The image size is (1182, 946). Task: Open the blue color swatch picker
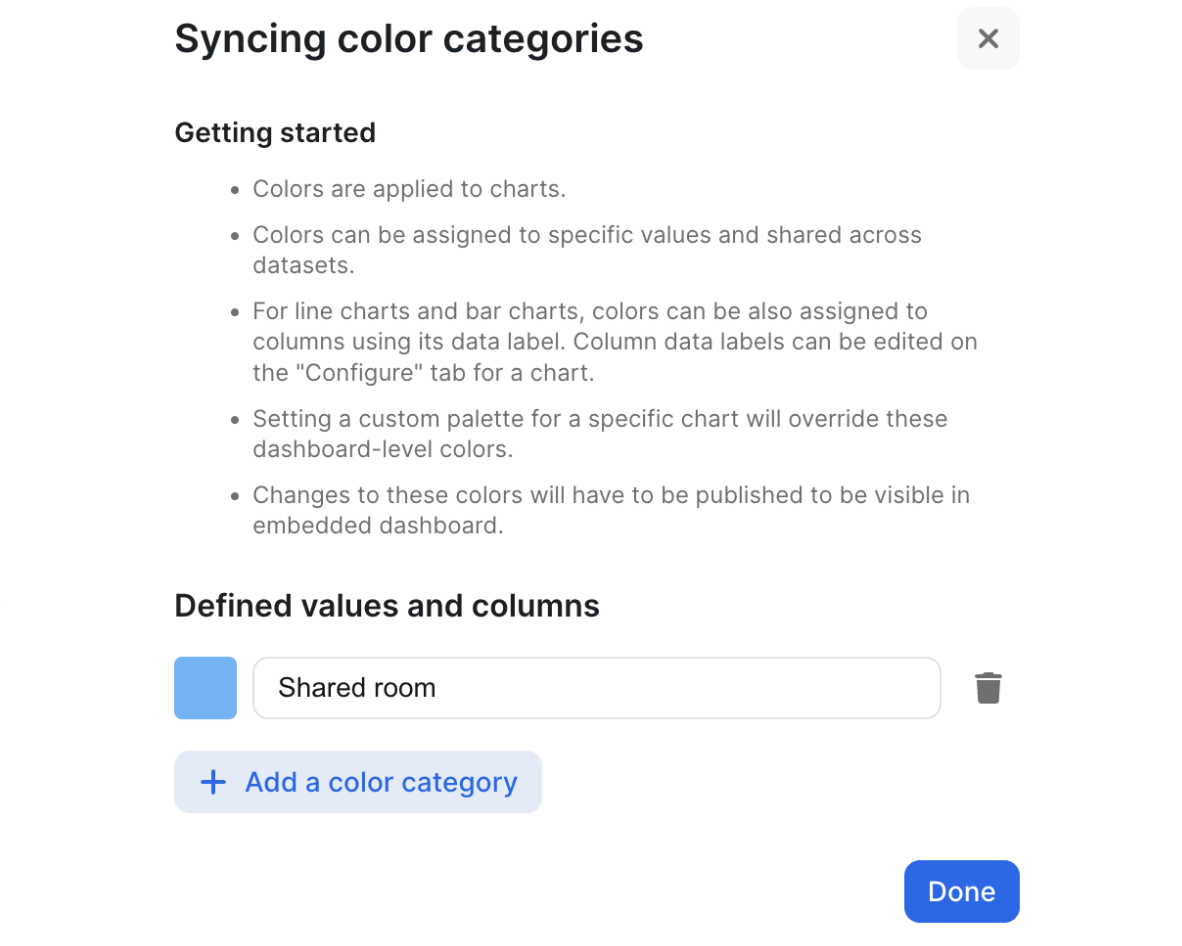tap(205, 688)
